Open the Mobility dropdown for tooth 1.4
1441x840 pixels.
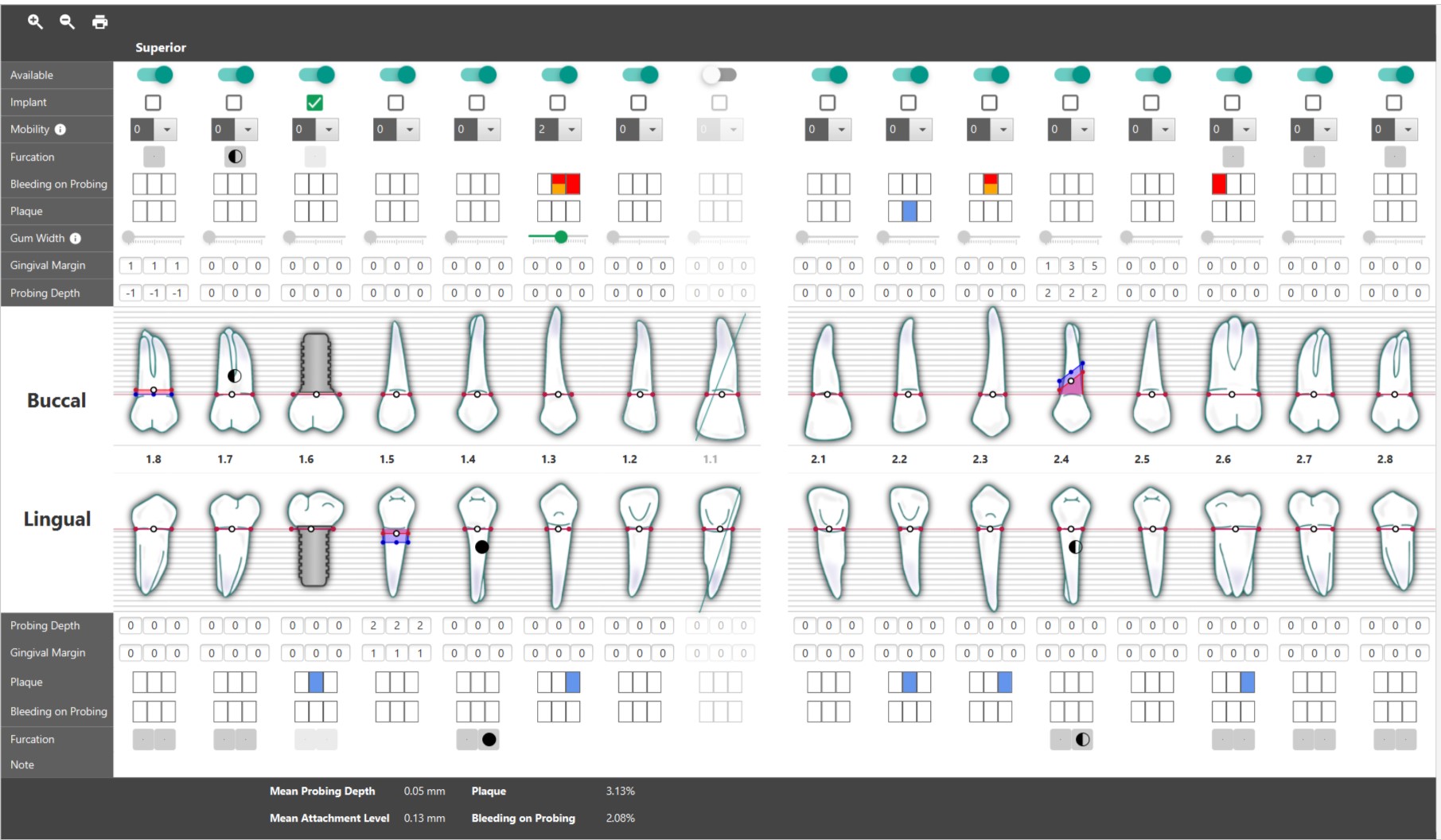477,130
